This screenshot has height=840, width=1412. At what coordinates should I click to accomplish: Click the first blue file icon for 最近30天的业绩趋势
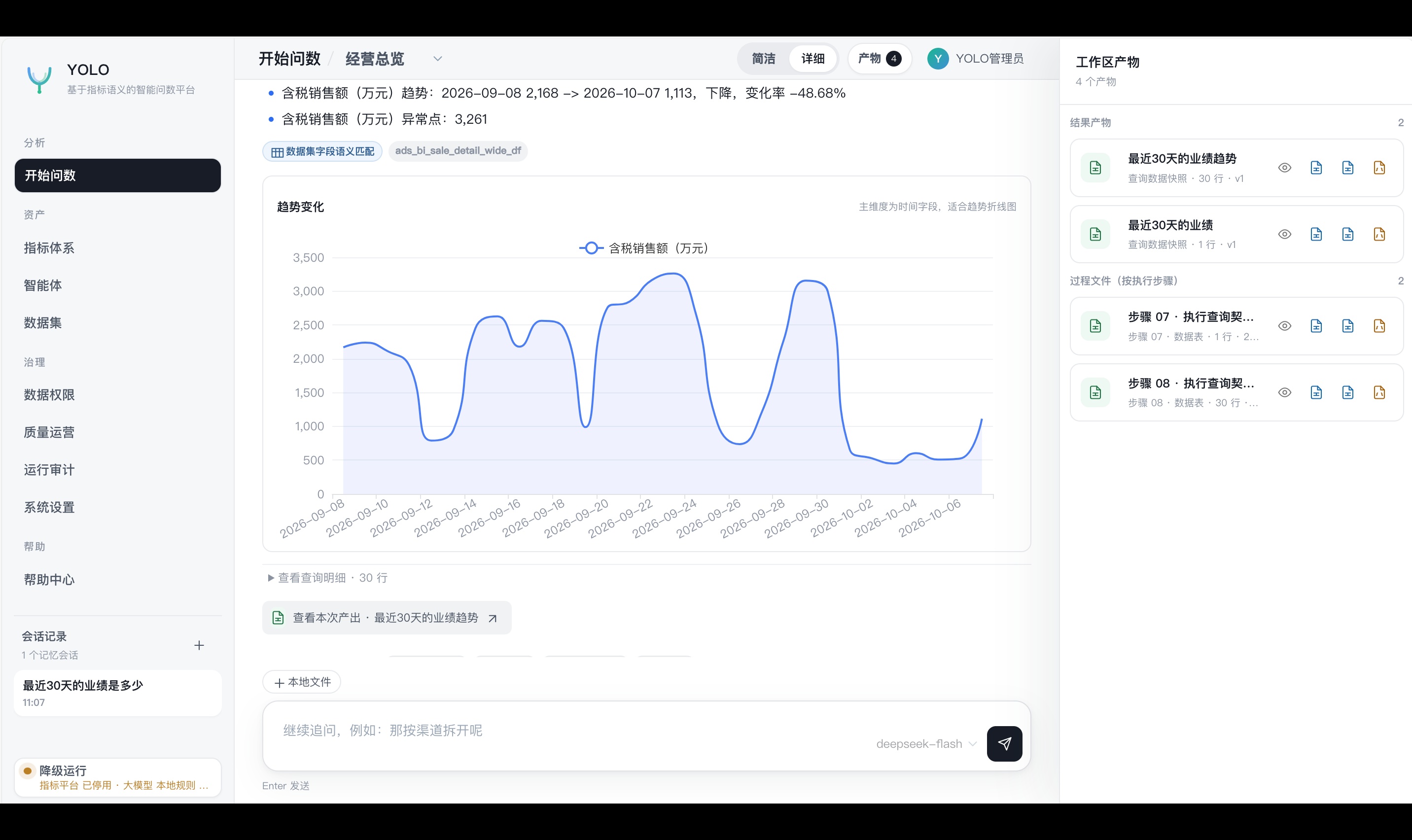click(x=1316, y=168)
